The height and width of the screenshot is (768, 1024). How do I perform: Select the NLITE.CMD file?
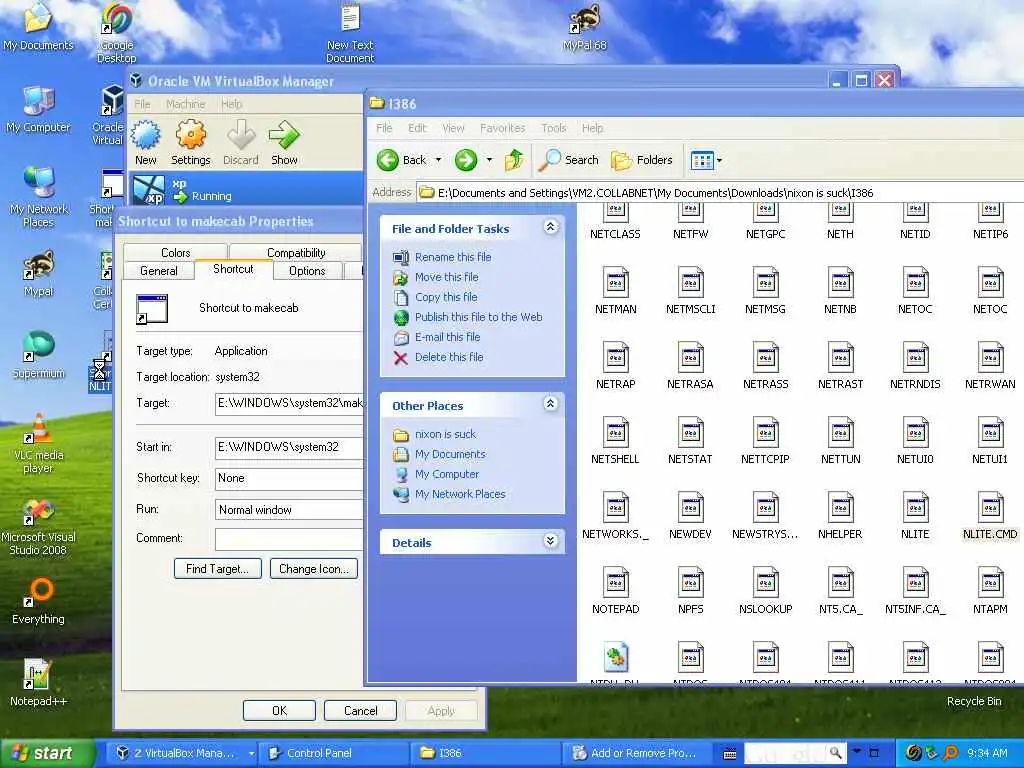click(990, 515)
